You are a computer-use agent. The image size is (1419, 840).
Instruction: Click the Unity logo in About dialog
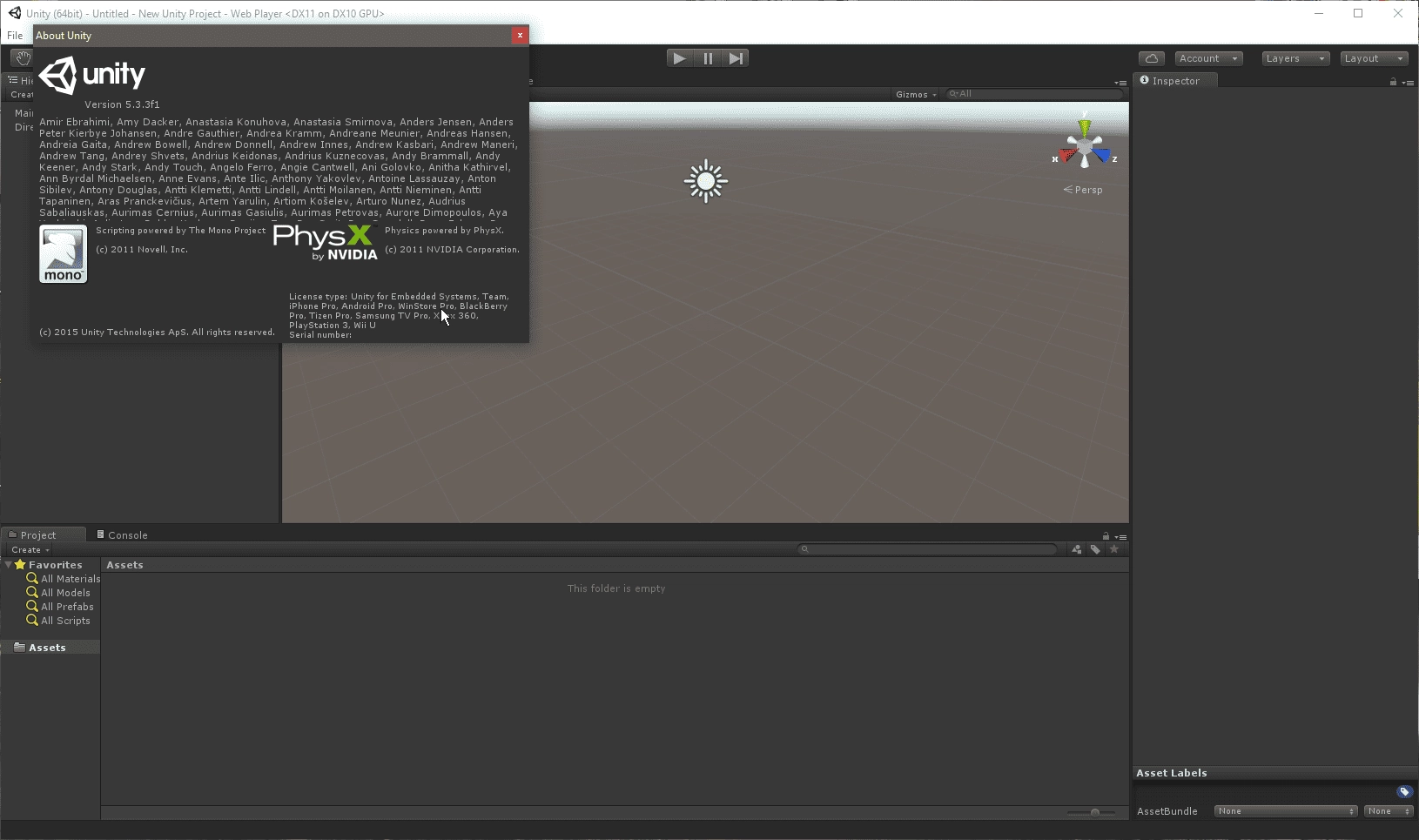pos(92,75)
